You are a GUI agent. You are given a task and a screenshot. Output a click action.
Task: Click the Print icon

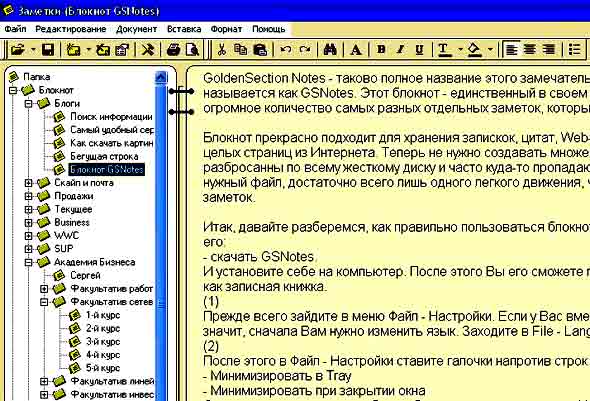click(x=173, y=50)
